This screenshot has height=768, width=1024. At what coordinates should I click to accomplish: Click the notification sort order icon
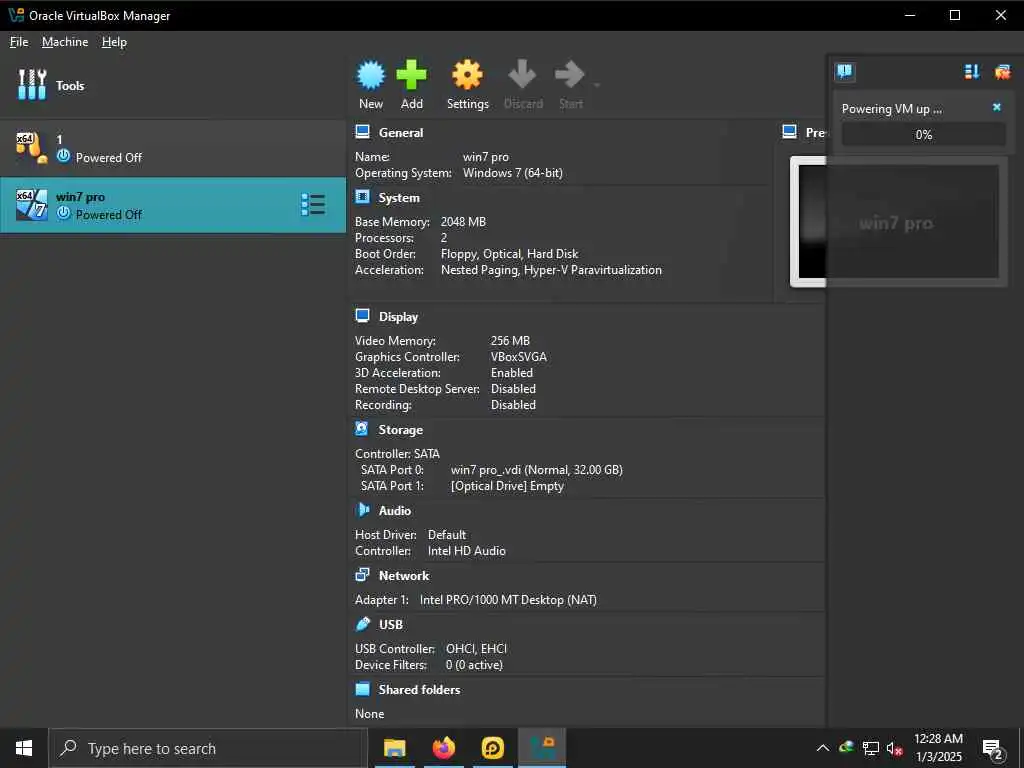coord(972,72)
